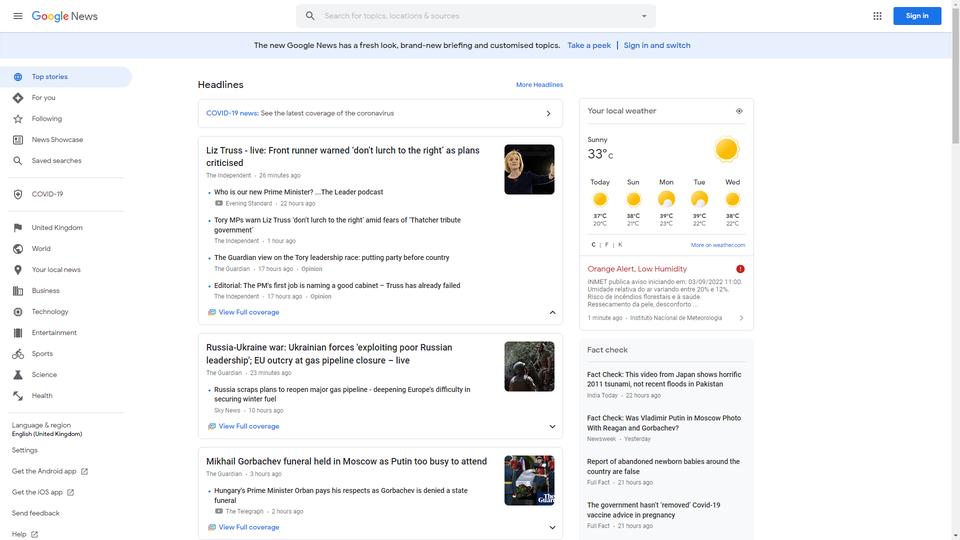Open the Russia-Ukraine war story thumbnail
The width and height of the screenshot is (960, 540).
click(529, 367)
